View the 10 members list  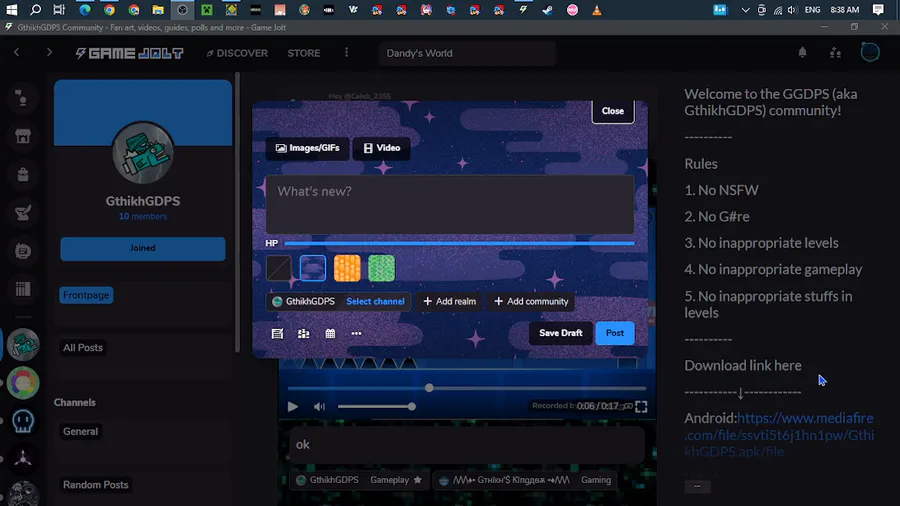point(143,216)
